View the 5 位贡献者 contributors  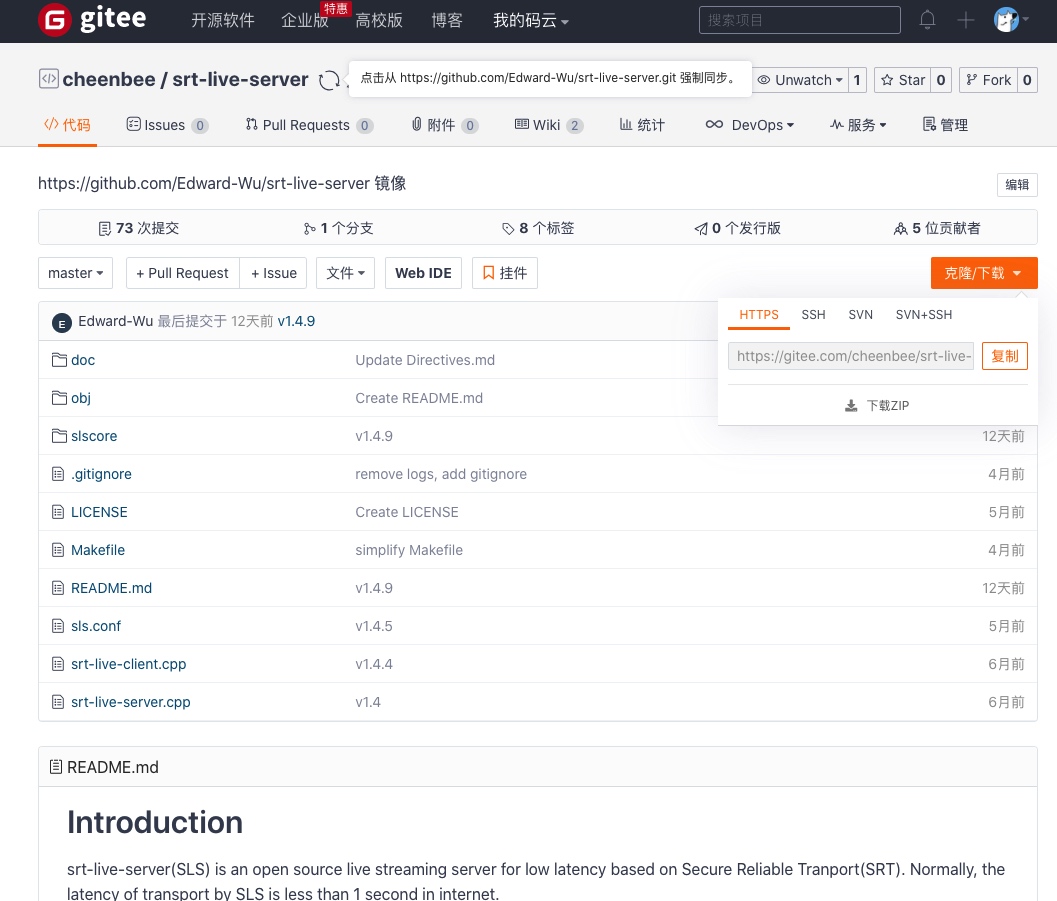[x=936, y=228]
